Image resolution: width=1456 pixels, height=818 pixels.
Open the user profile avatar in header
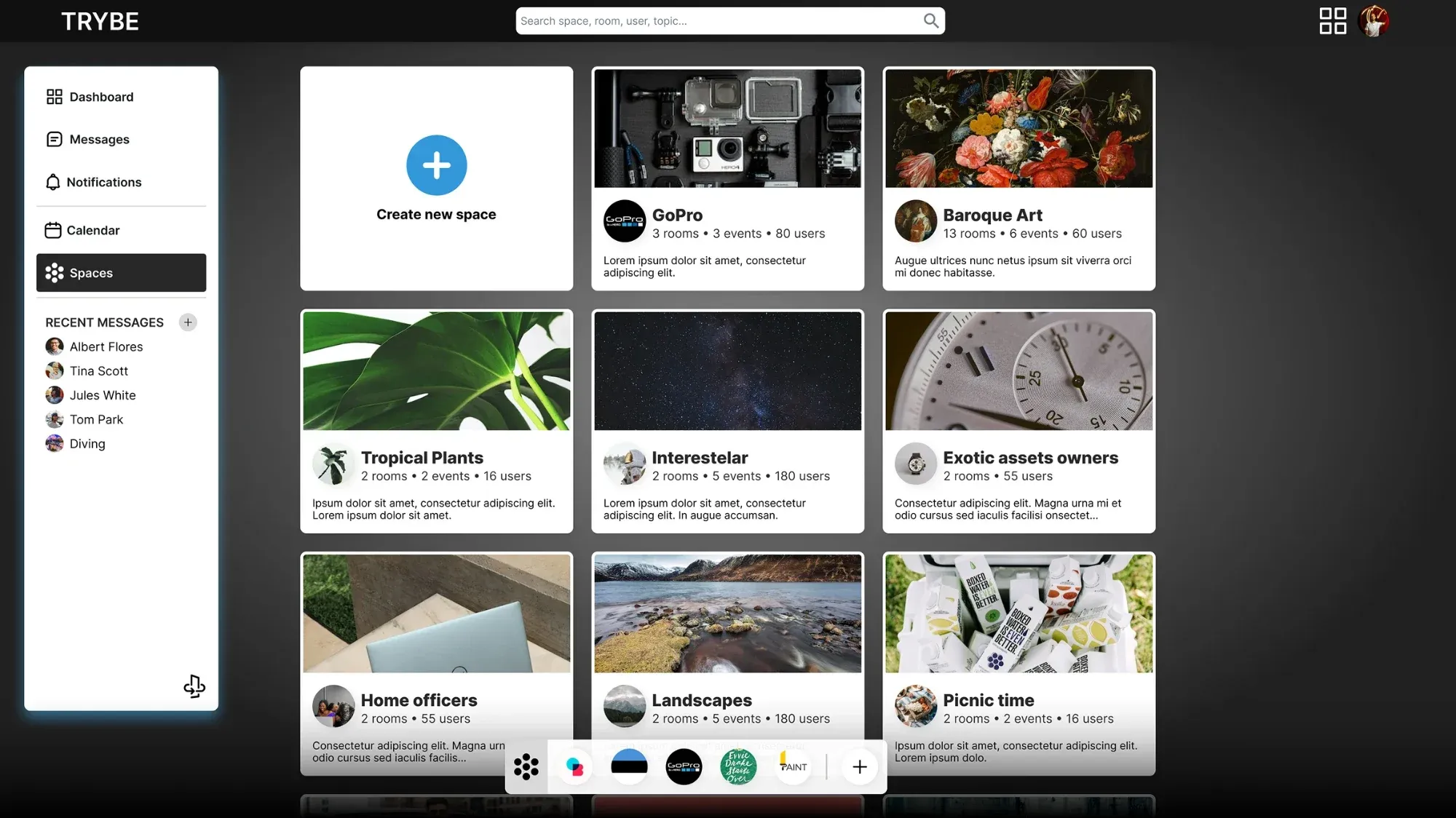(1374, 21)
